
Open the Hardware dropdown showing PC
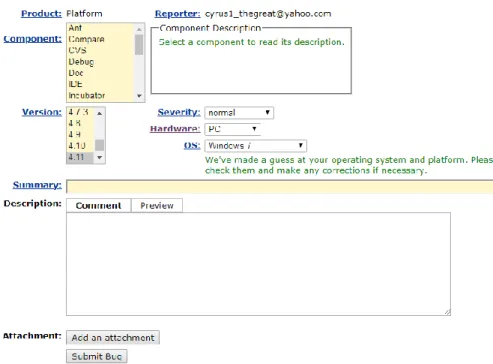point(232,129)
